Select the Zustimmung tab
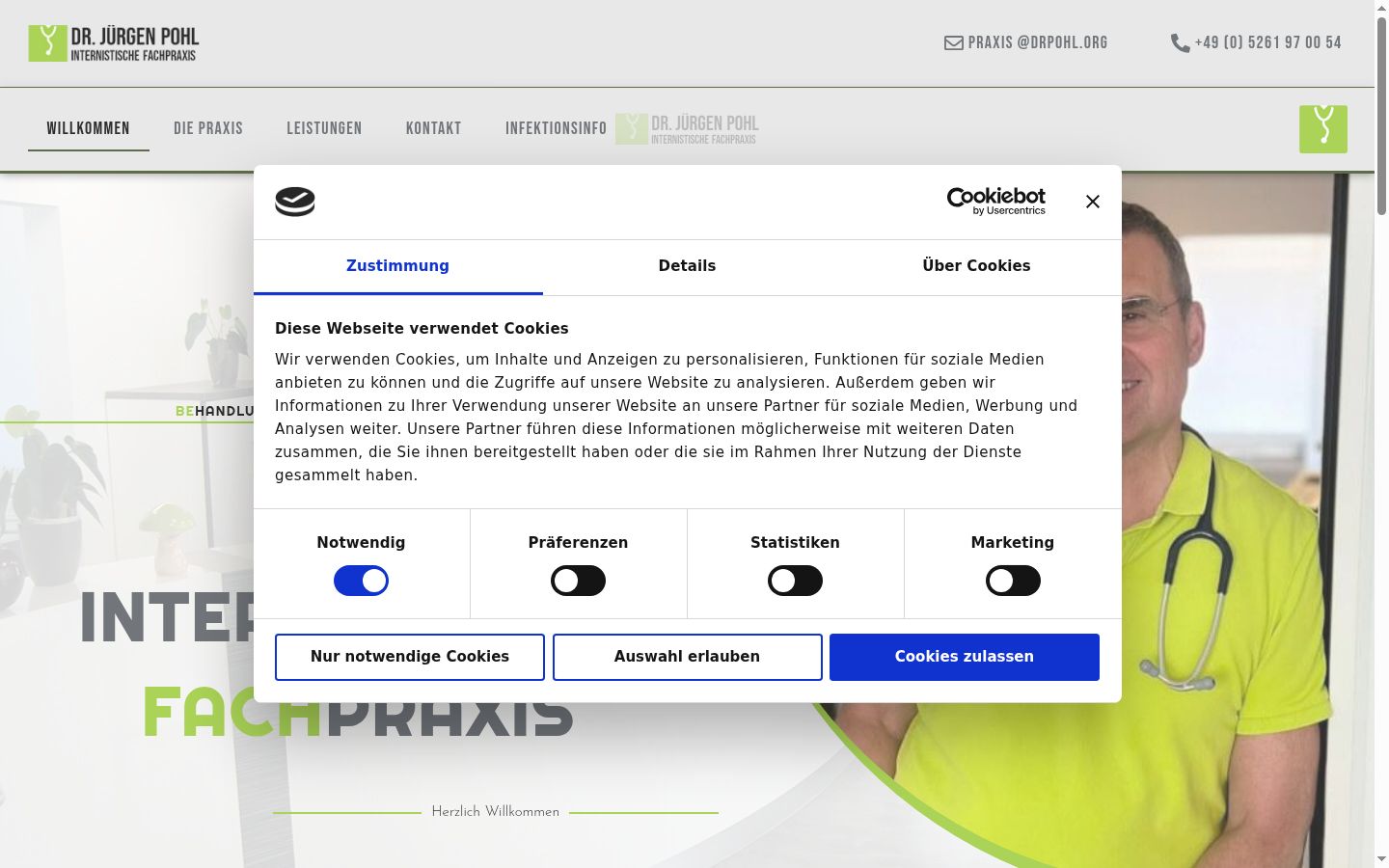This screenshot has width=1389, height=868. tap(398, 266)
